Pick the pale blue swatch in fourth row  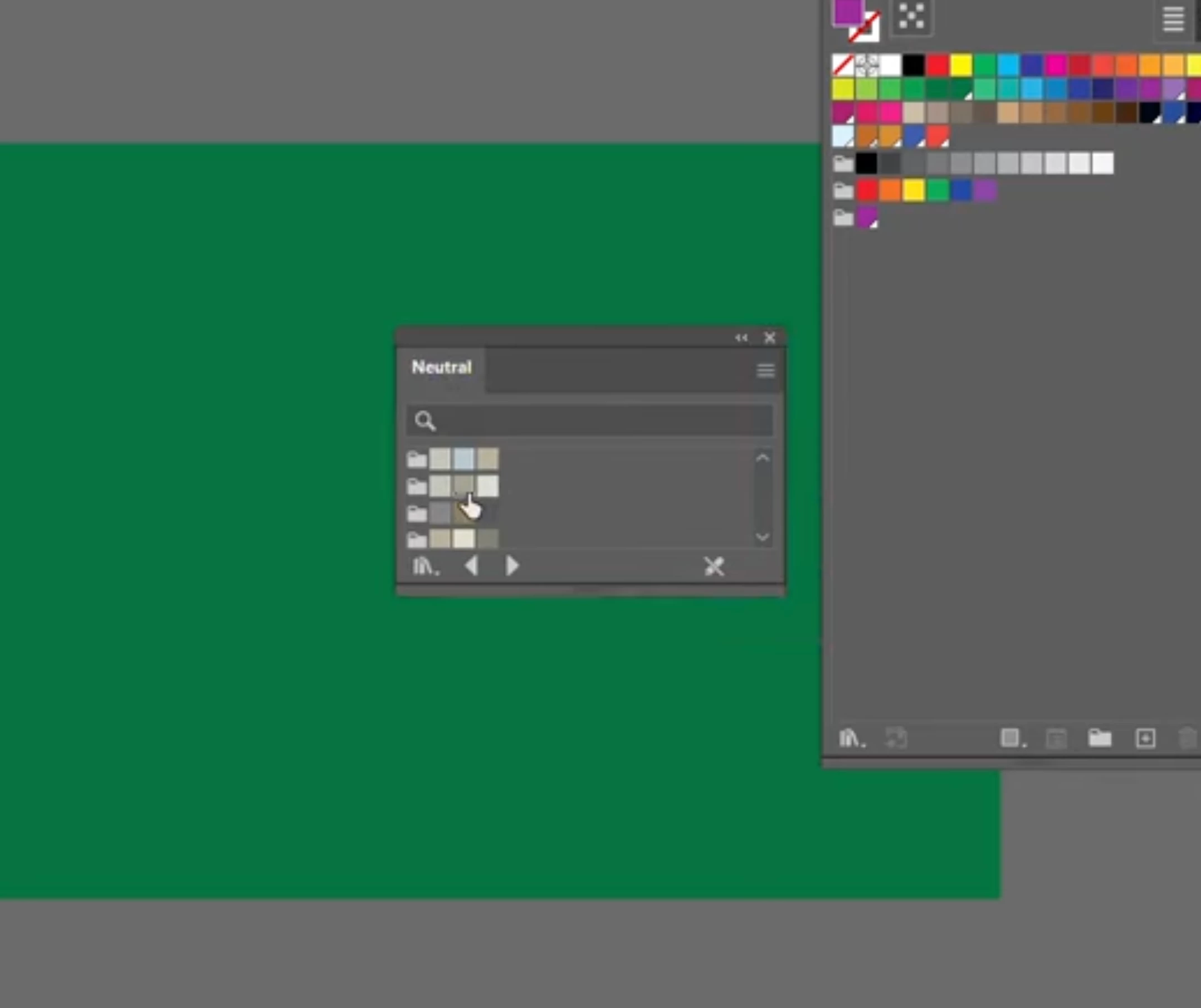point(842,136)
